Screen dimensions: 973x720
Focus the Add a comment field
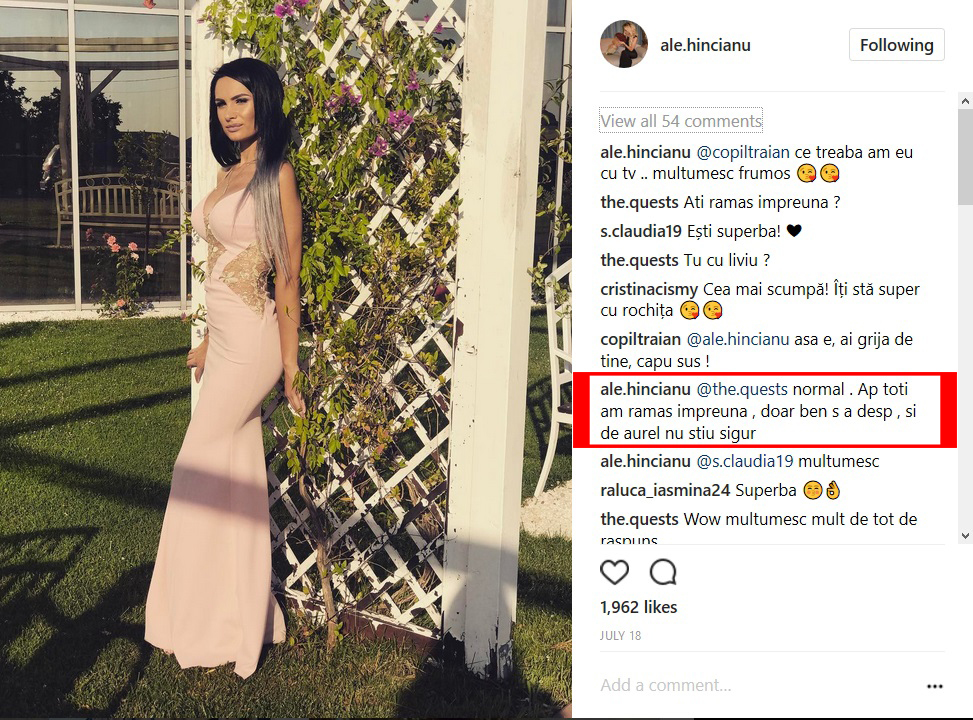click(757, 685)
